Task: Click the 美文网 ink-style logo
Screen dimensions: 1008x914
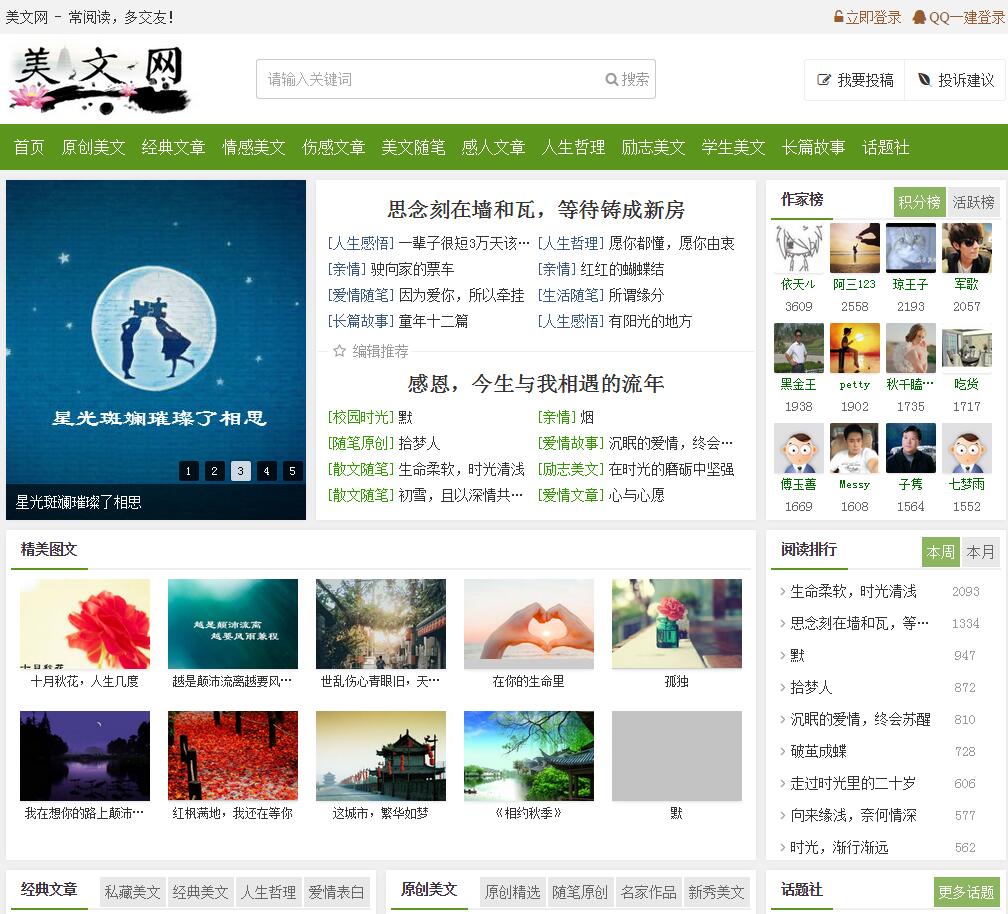Action: point(100,79)
